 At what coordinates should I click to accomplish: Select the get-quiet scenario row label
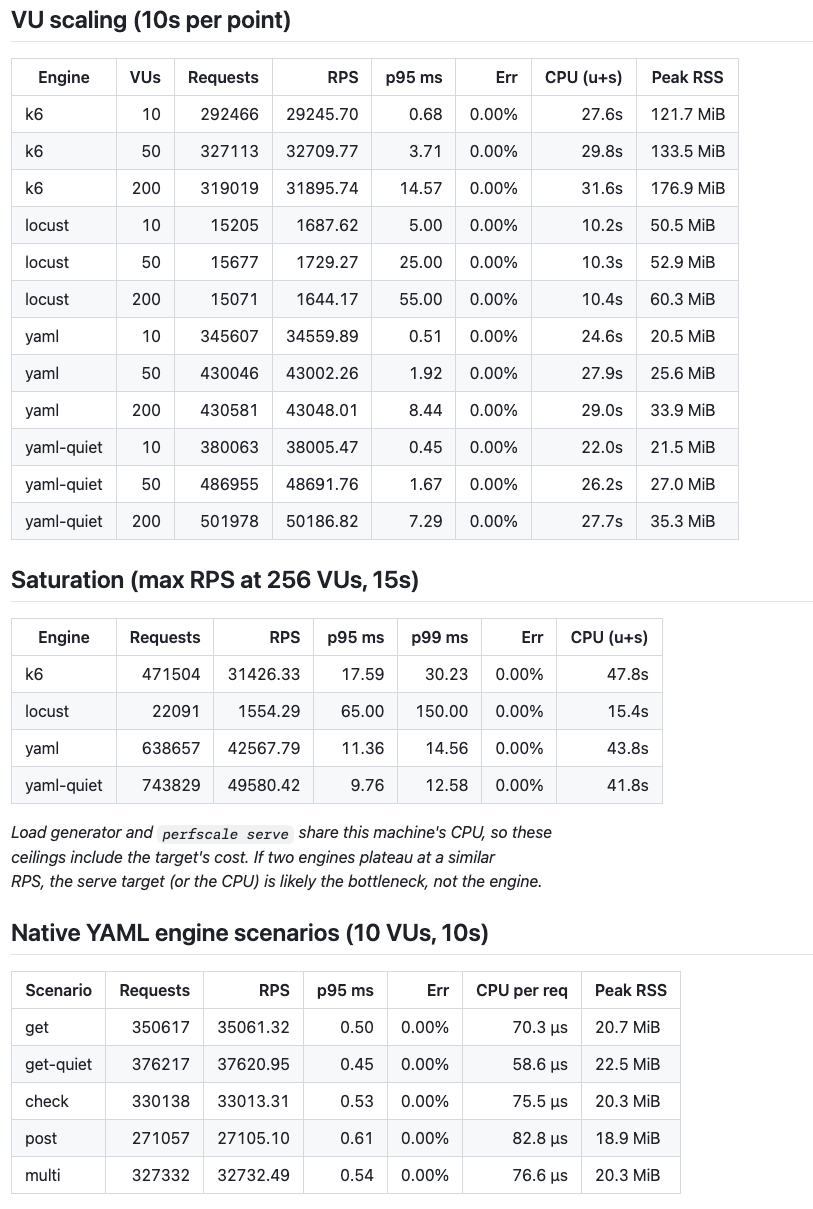tap(58, 1064)
